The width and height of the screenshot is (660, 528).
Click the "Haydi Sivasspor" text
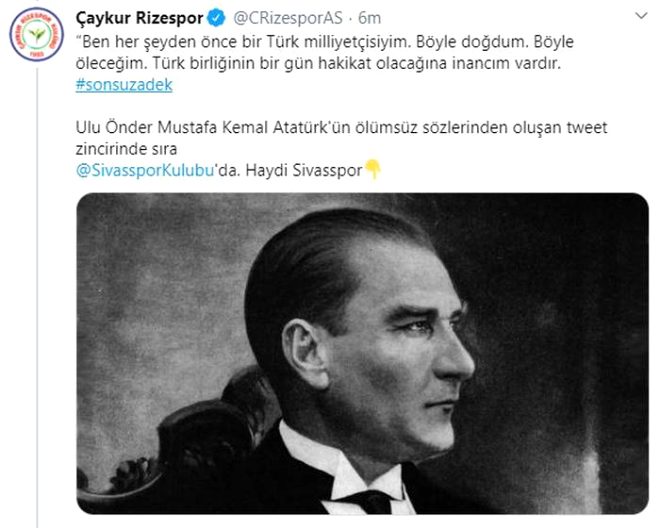pos(304,170)
